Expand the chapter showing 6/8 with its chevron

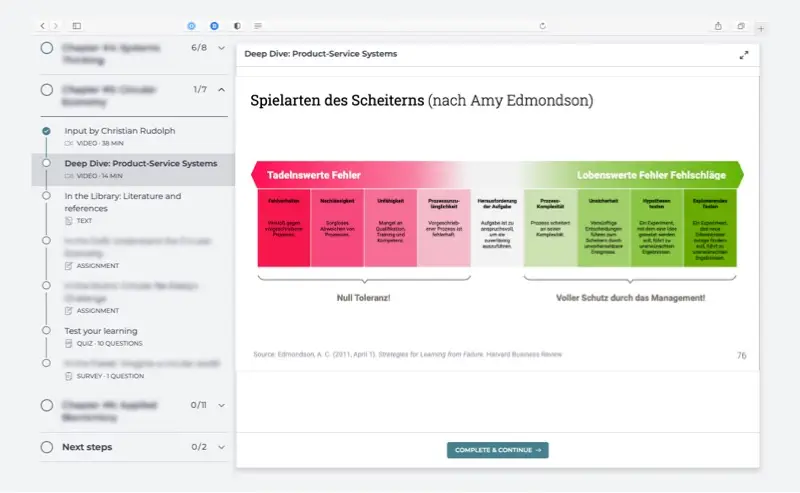221,48
